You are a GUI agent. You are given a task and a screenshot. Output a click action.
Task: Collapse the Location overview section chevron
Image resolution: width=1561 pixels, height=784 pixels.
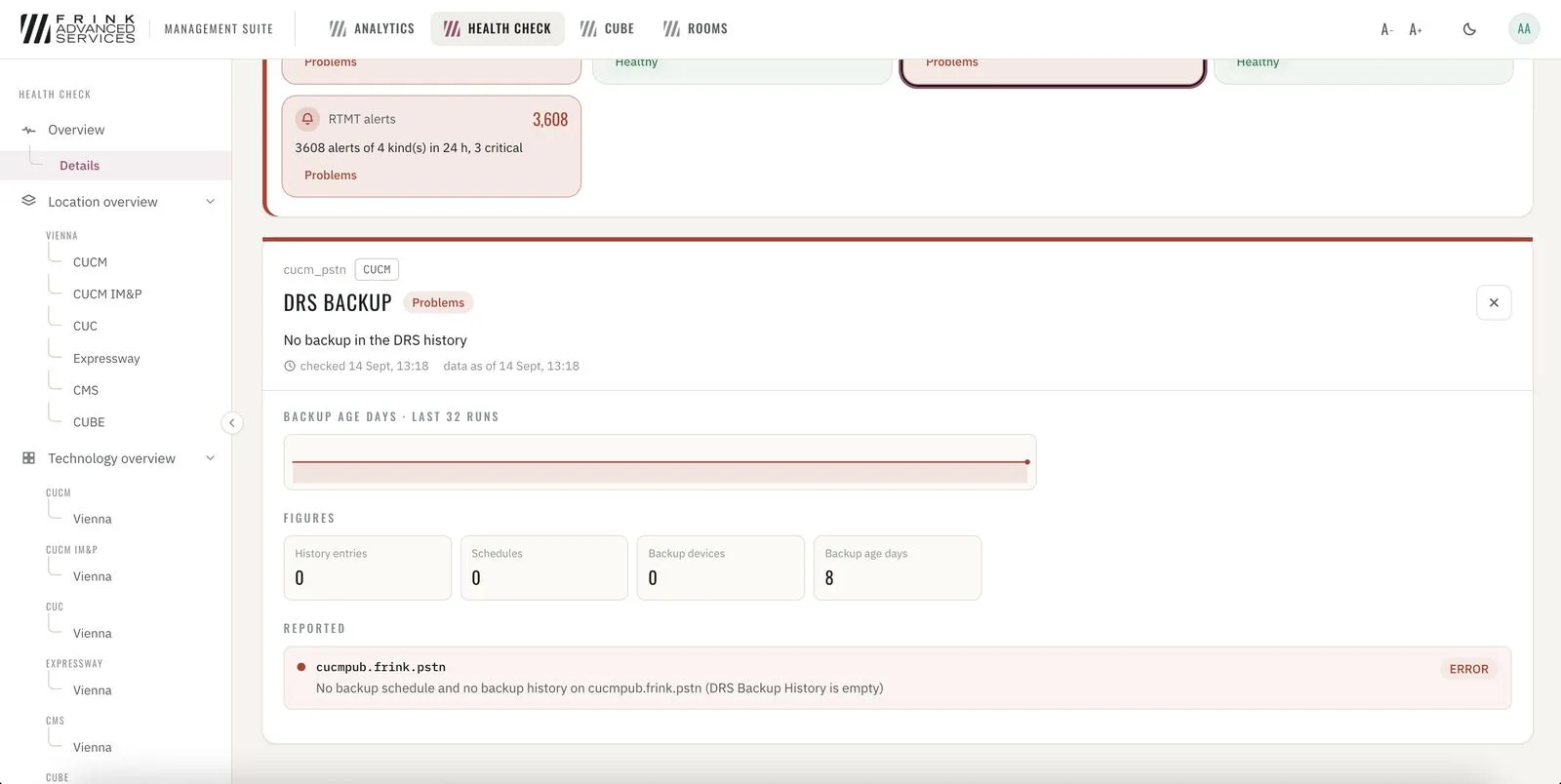pyautogui.click(x=210, y=202)
